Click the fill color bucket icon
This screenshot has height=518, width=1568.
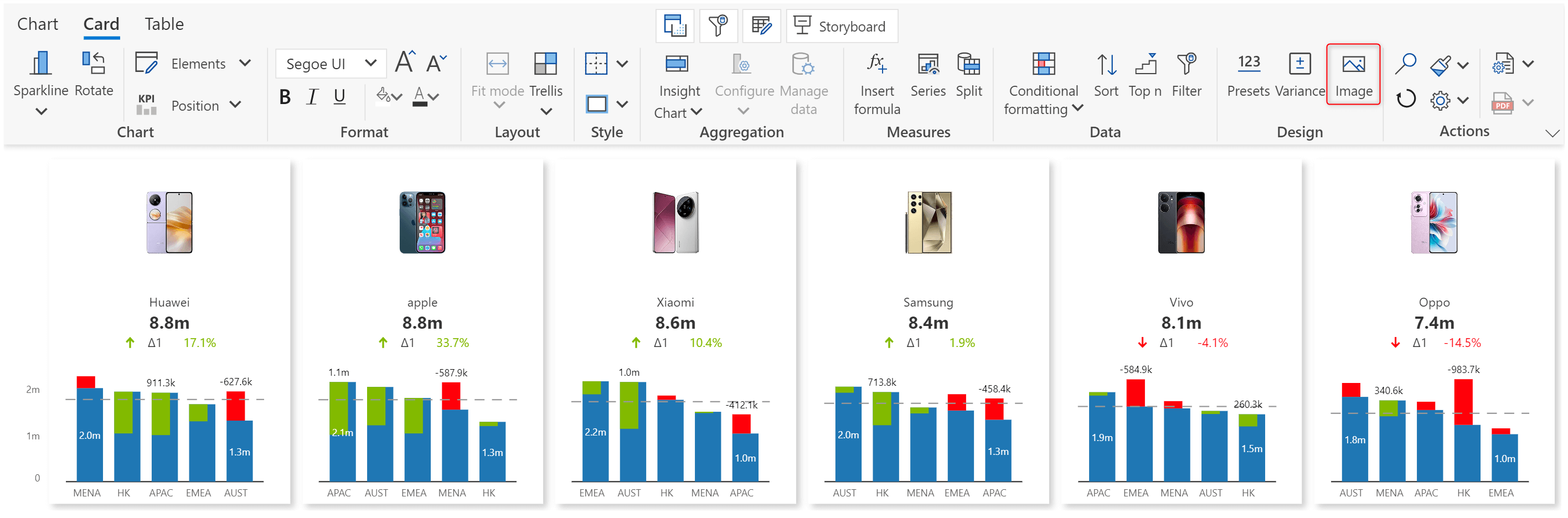tap(383, 95)
